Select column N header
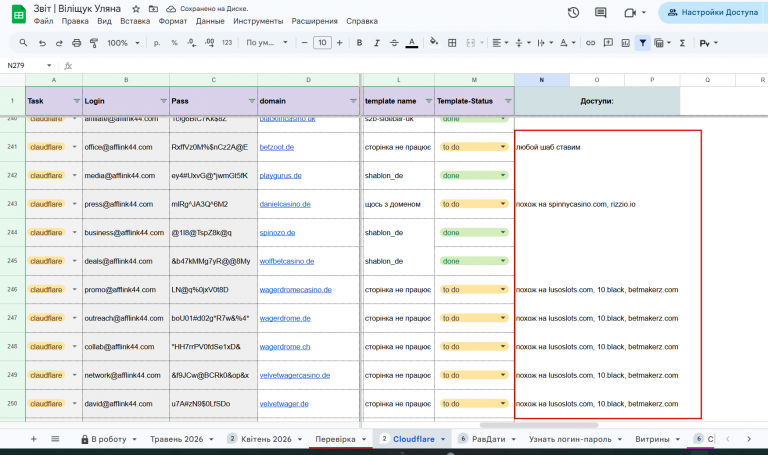The width and height of the screenshot is (768, 455). pyautogui.click(x=542, y=79)
